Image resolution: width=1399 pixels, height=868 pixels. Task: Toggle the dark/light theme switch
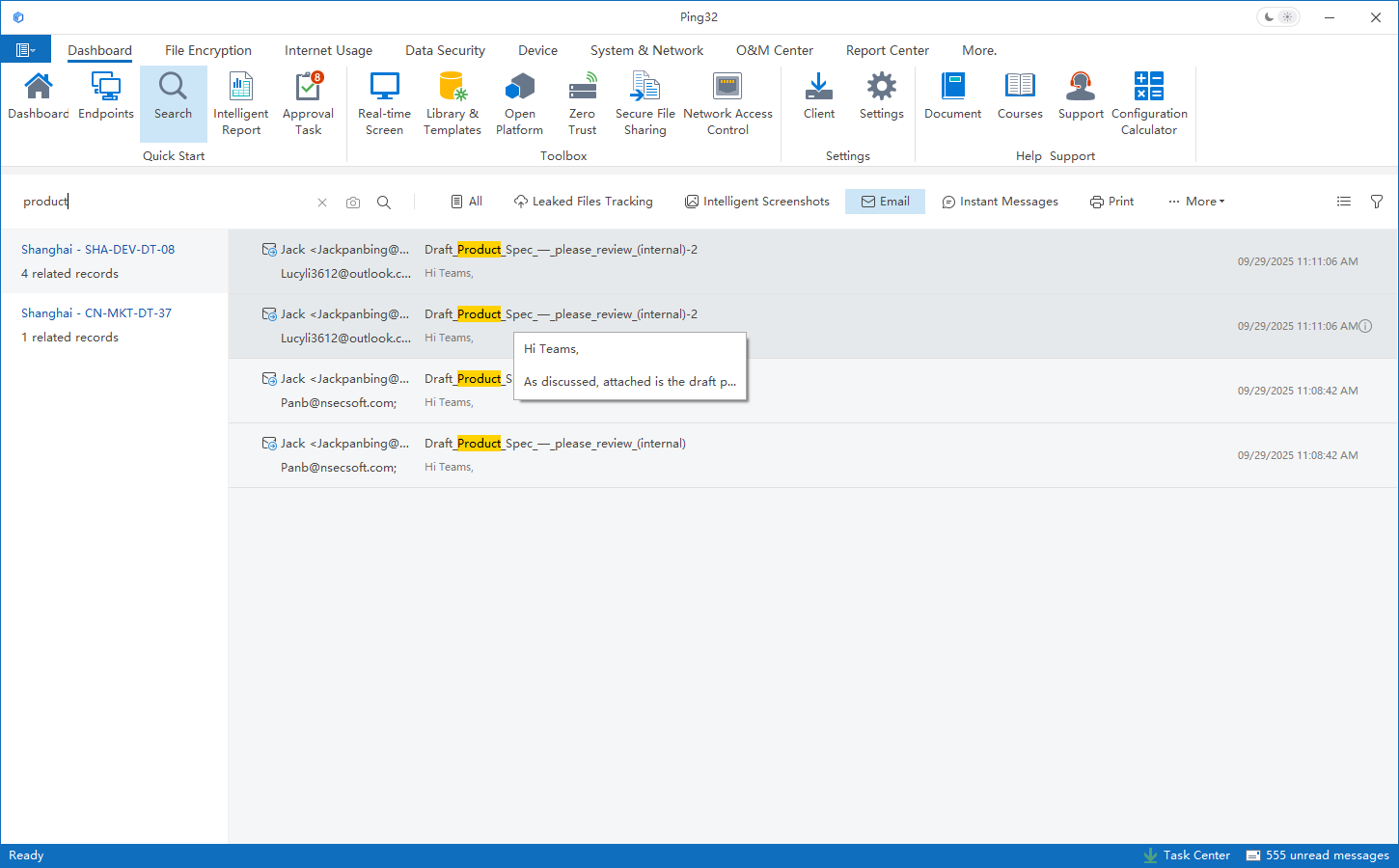[x=1277, y=17]
